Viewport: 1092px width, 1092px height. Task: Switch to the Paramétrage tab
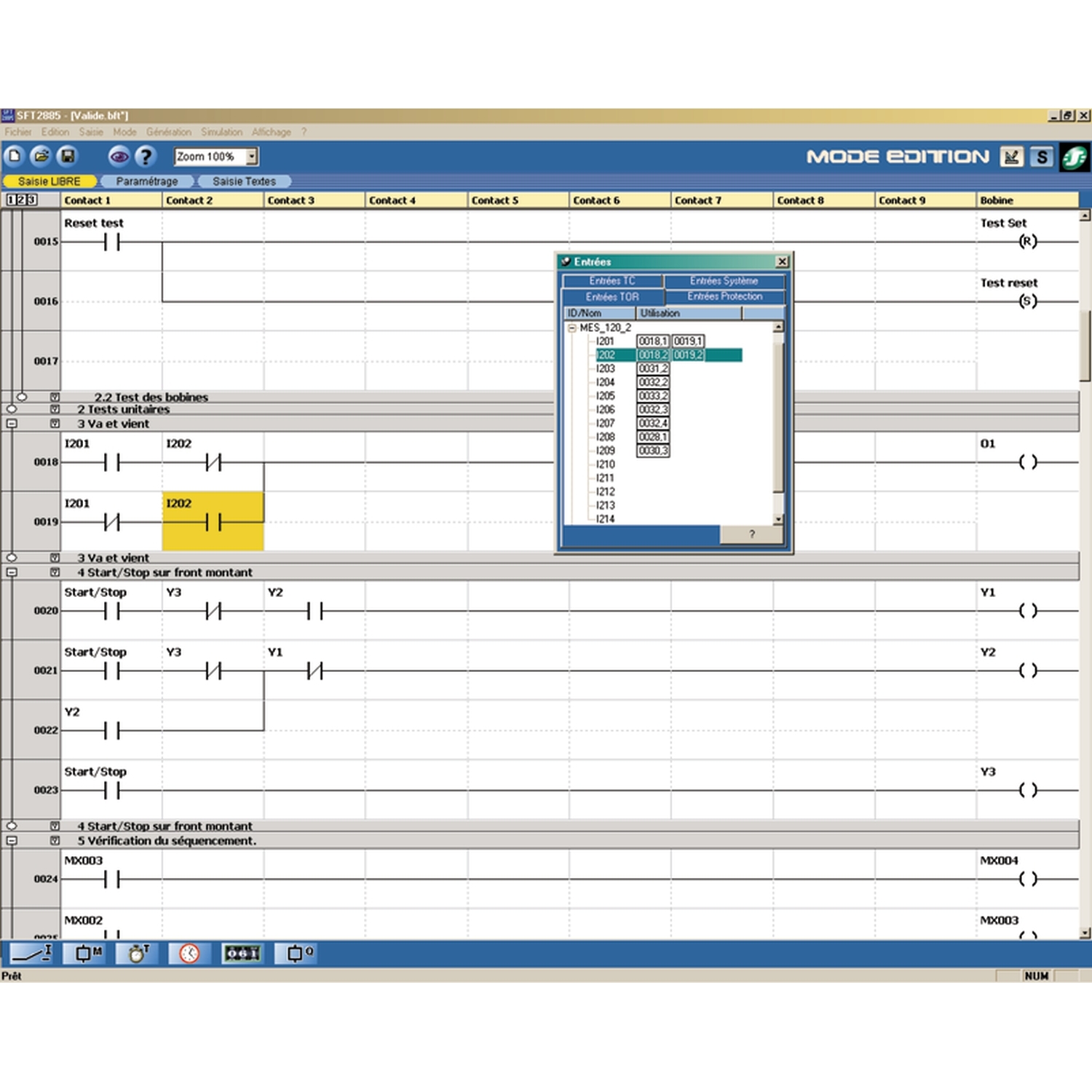click(146, 181)
